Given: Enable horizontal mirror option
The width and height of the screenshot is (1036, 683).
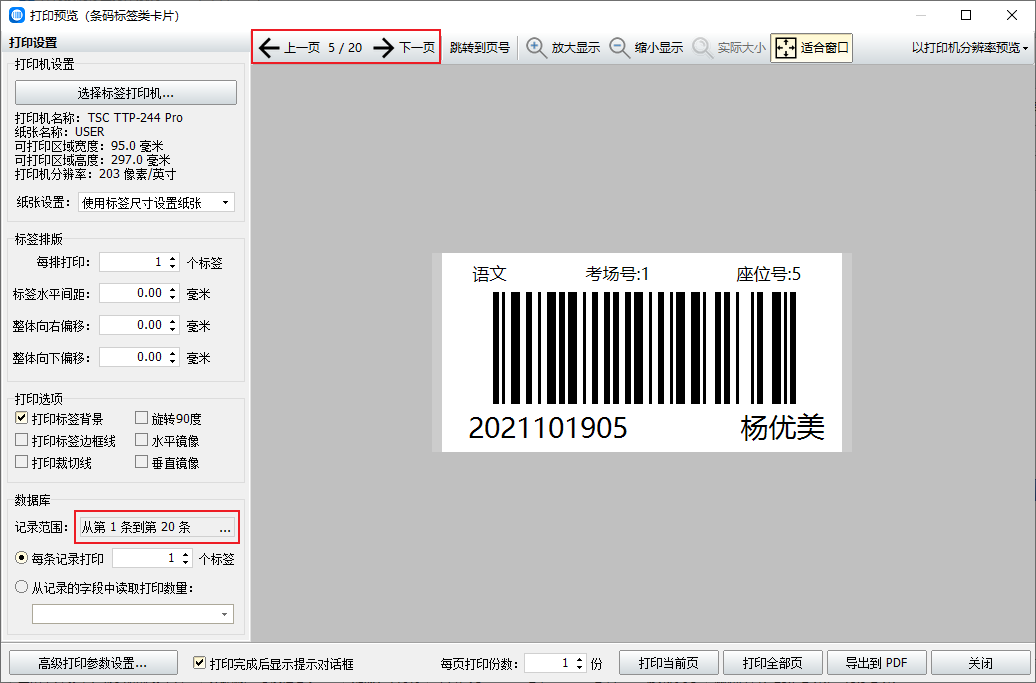Looking at the screenshot, I should (x=141, y=440).
